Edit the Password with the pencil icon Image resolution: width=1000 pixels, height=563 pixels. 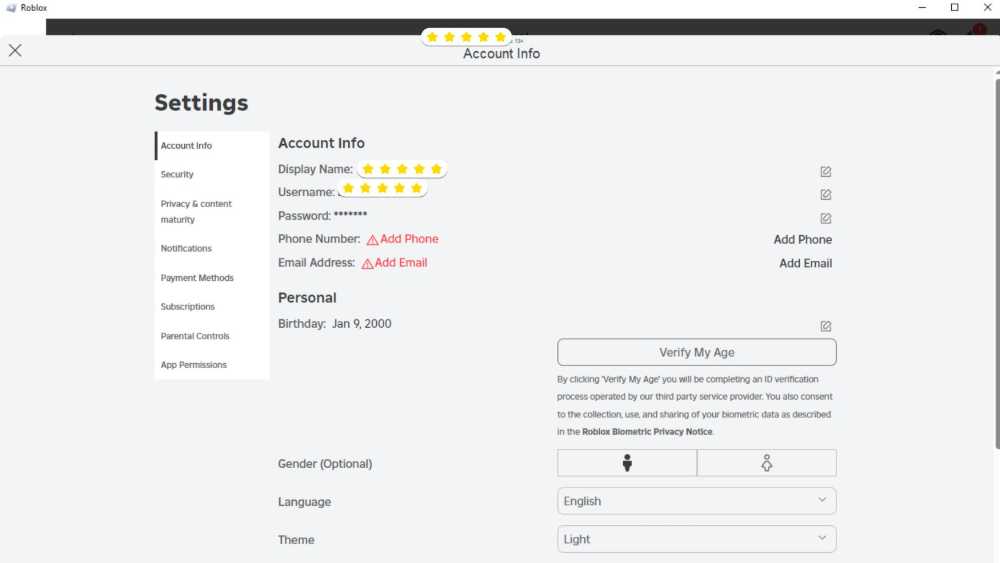[825, 218]
